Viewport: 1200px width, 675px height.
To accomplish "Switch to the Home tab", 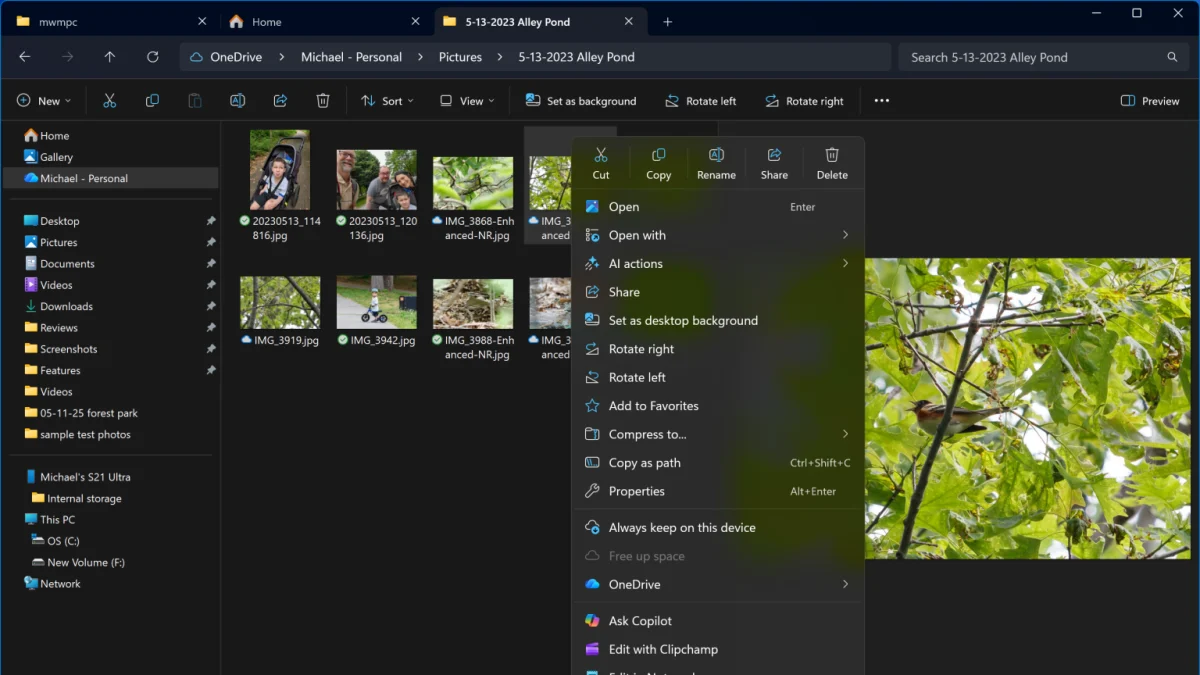I will point(266,21).
